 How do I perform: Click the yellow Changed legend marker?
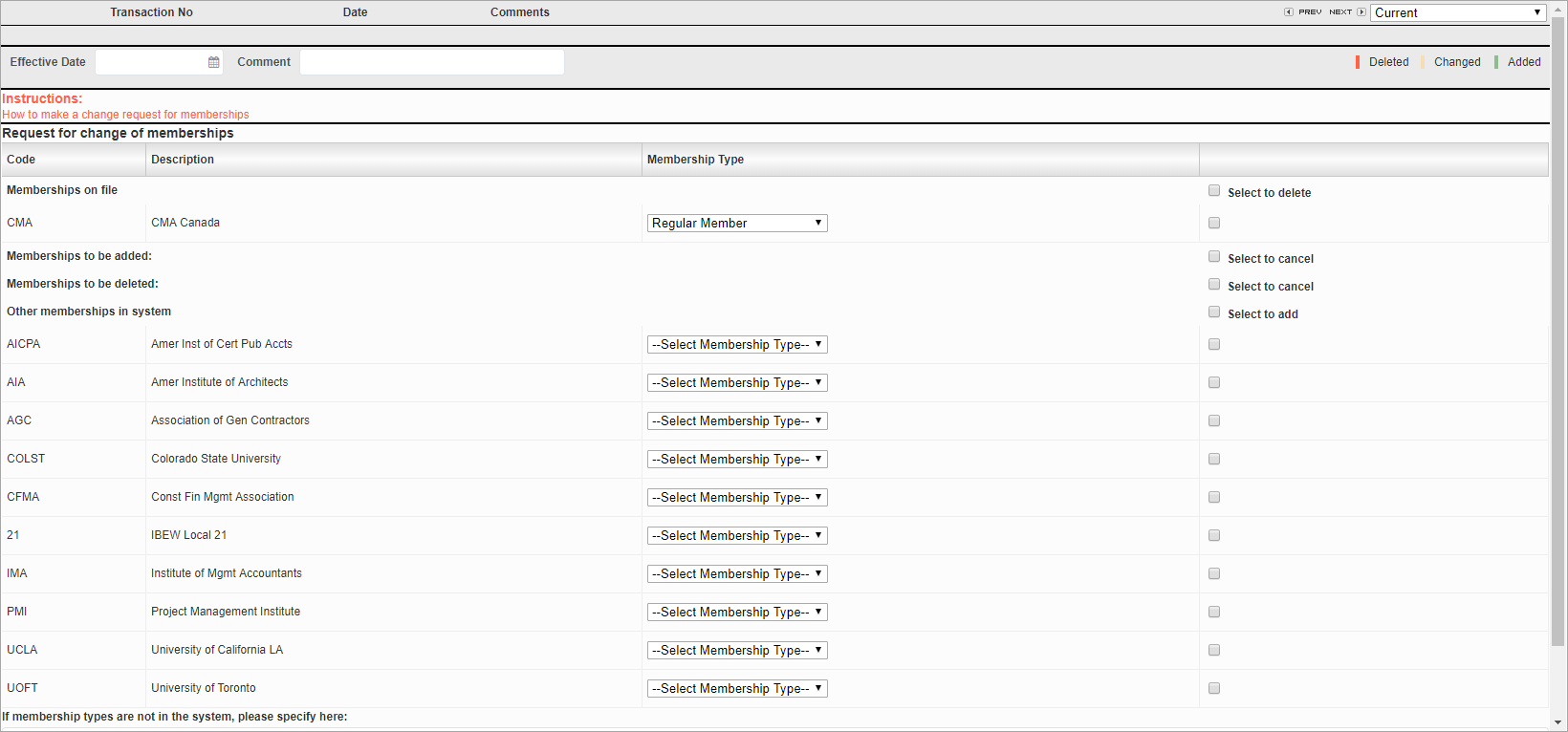pos(1423,62)
